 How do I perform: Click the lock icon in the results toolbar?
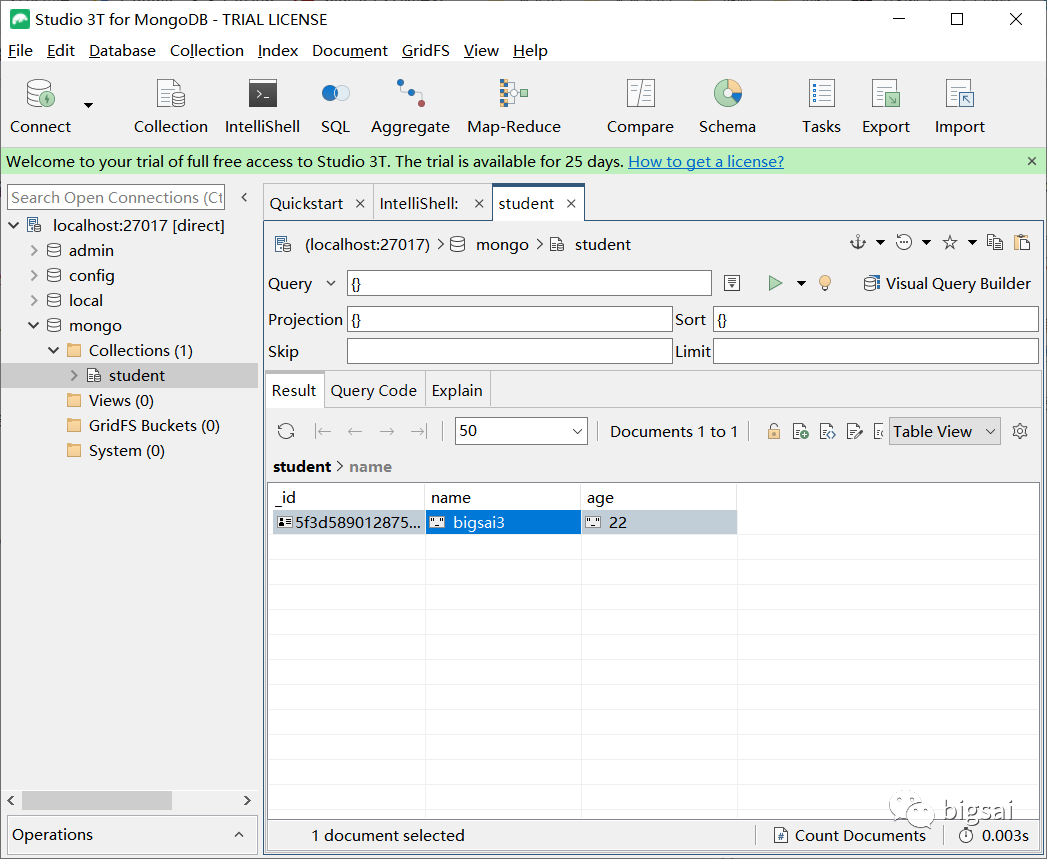[773, 432]
